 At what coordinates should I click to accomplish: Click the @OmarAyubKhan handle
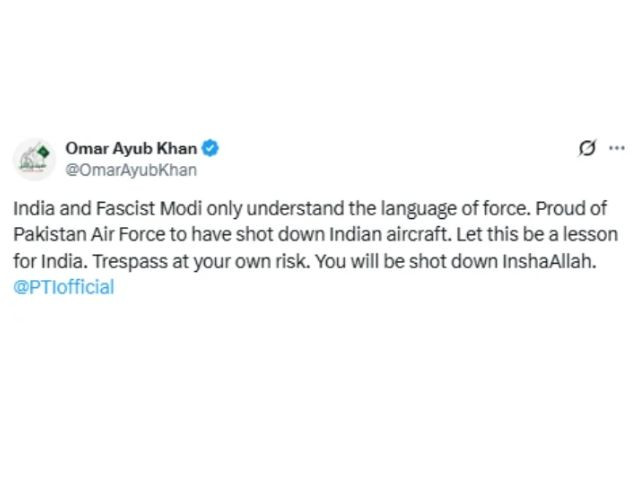point(131,170)
